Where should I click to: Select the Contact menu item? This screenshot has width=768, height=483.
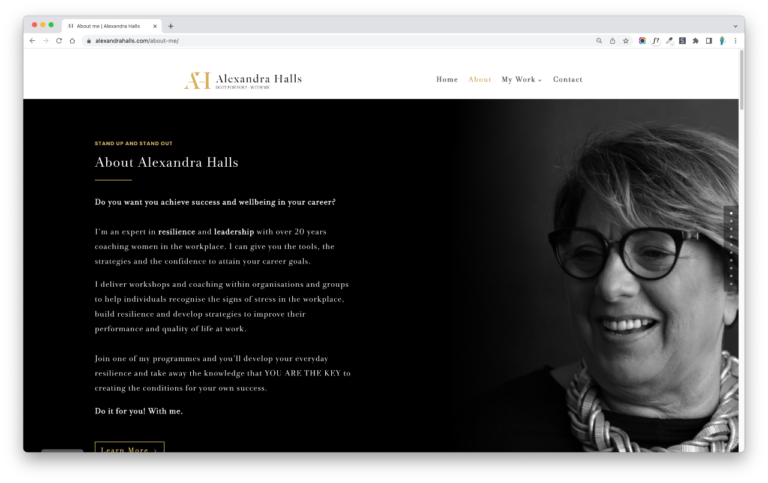click(568, 79)
